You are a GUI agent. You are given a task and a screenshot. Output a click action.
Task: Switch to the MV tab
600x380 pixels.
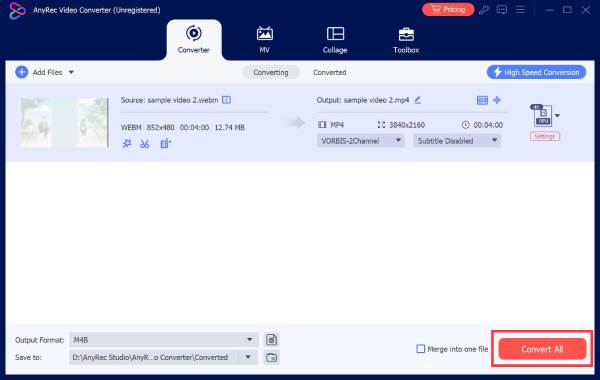point(264,40)
